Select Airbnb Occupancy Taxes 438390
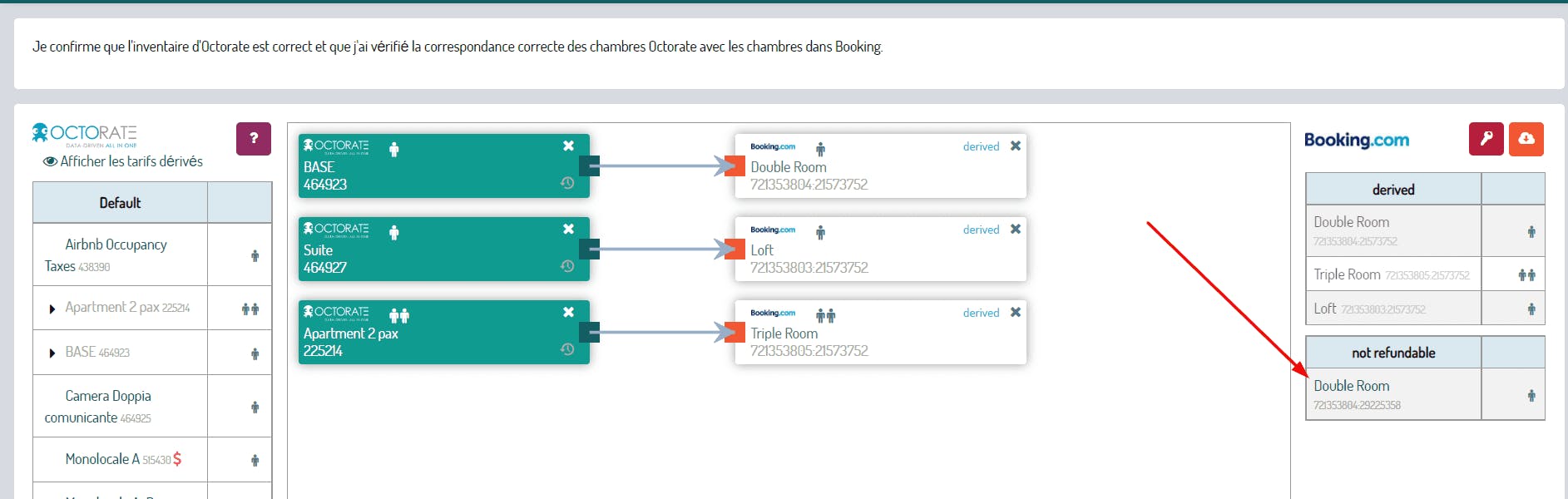 click(x=121, y=254)
